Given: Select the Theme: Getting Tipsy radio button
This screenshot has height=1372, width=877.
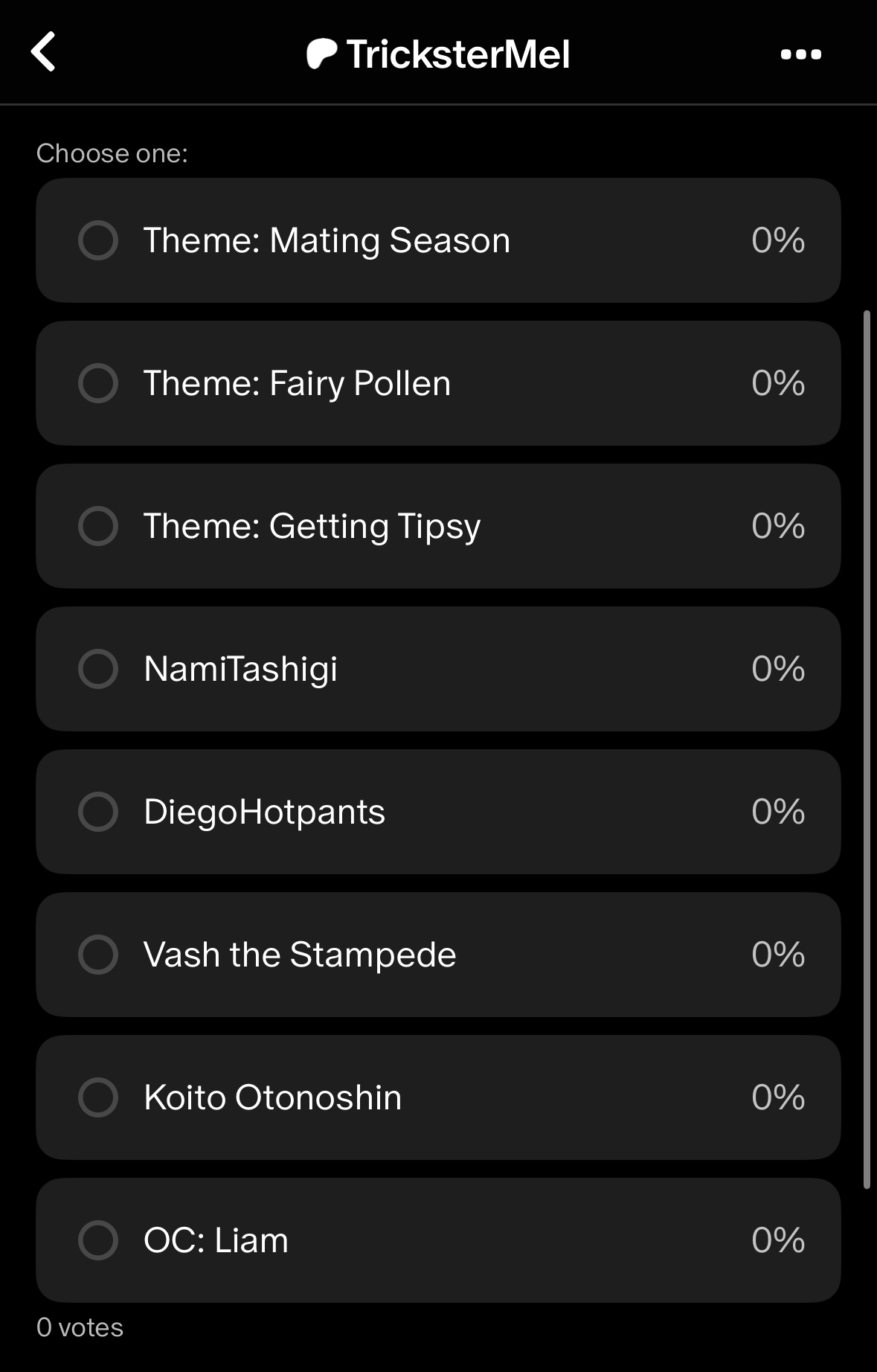Looking at the screenshot, I should click(98, 526).
